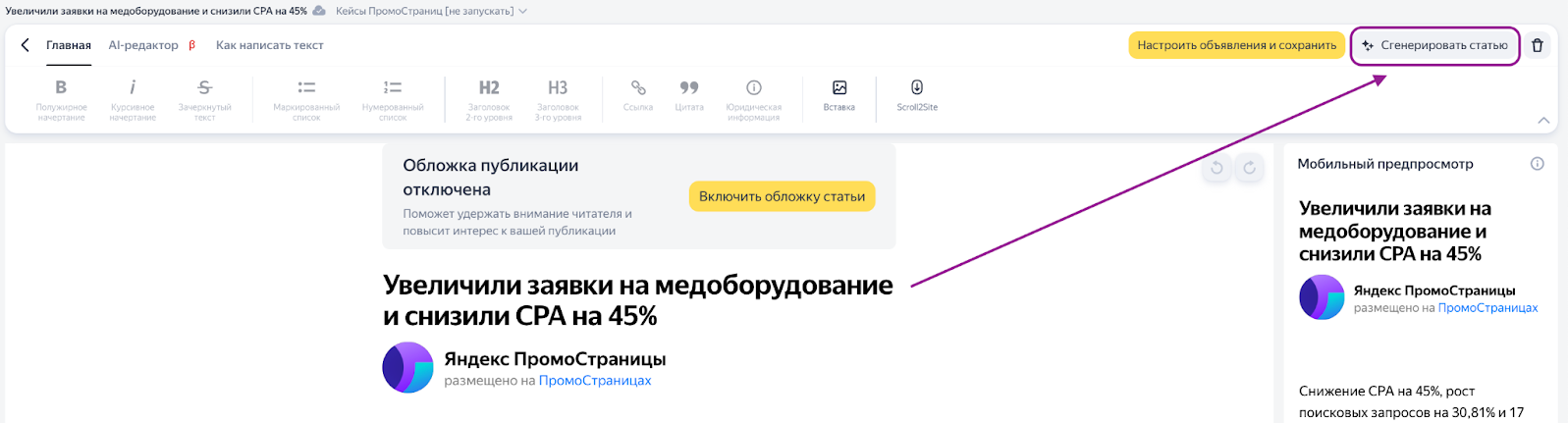Collapse the formatting toolbar with the chevron
This screenshot has height=423, width=1568.
[x=1543, y=121]
